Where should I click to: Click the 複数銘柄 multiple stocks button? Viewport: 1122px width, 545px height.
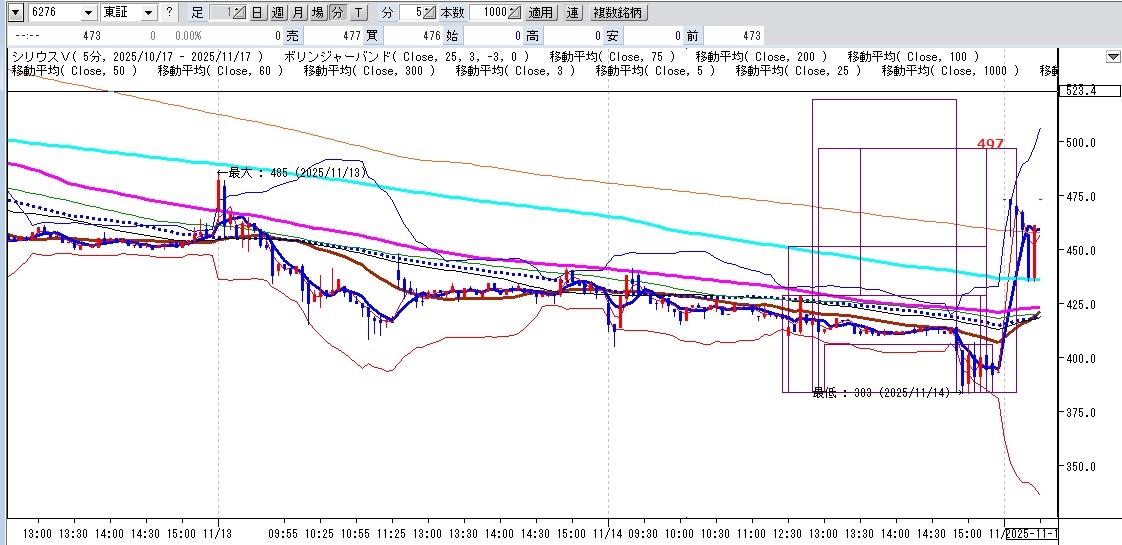point(618,12)
